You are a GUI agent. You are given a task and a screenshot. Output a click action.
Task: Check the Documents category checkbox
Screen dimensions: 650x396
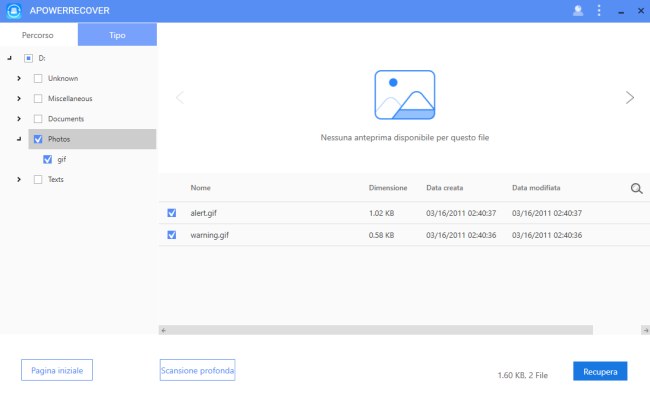pos(38,119)
